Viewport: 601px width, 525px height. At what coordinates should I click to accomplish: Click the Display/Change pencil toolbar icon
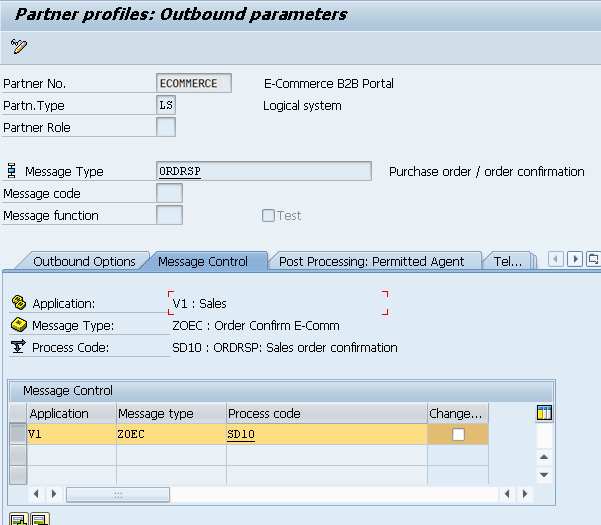pos(19,46)
